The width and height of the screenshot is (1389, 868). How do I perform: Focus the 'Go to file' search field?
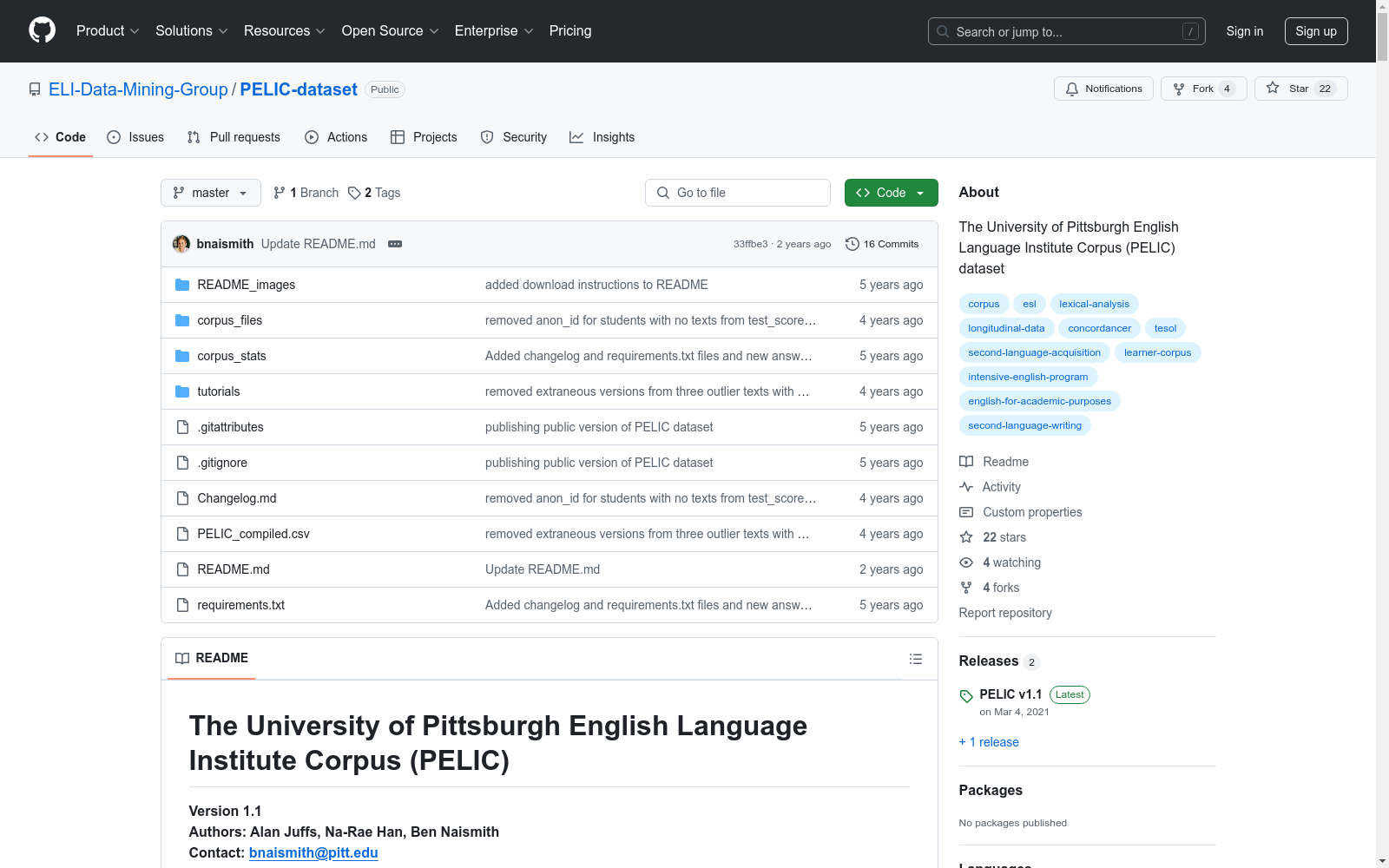(x=738, y=193)
